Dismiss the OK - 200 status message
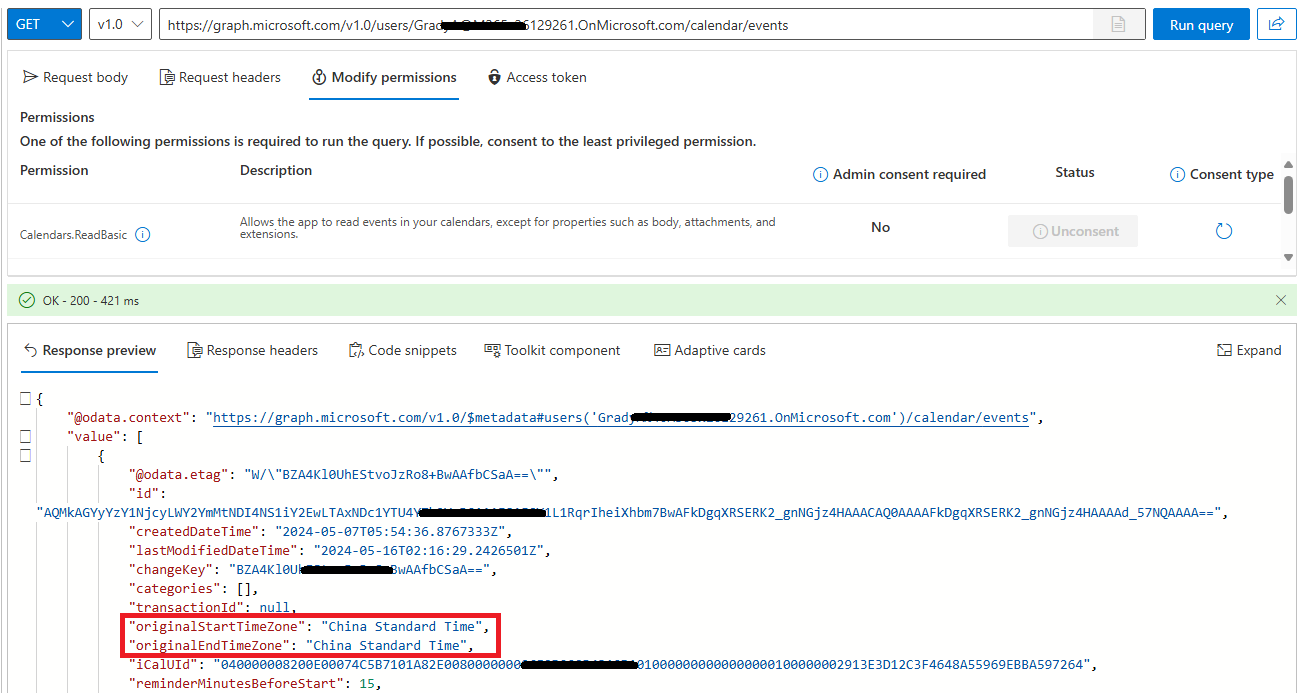 pos(1281,300)
